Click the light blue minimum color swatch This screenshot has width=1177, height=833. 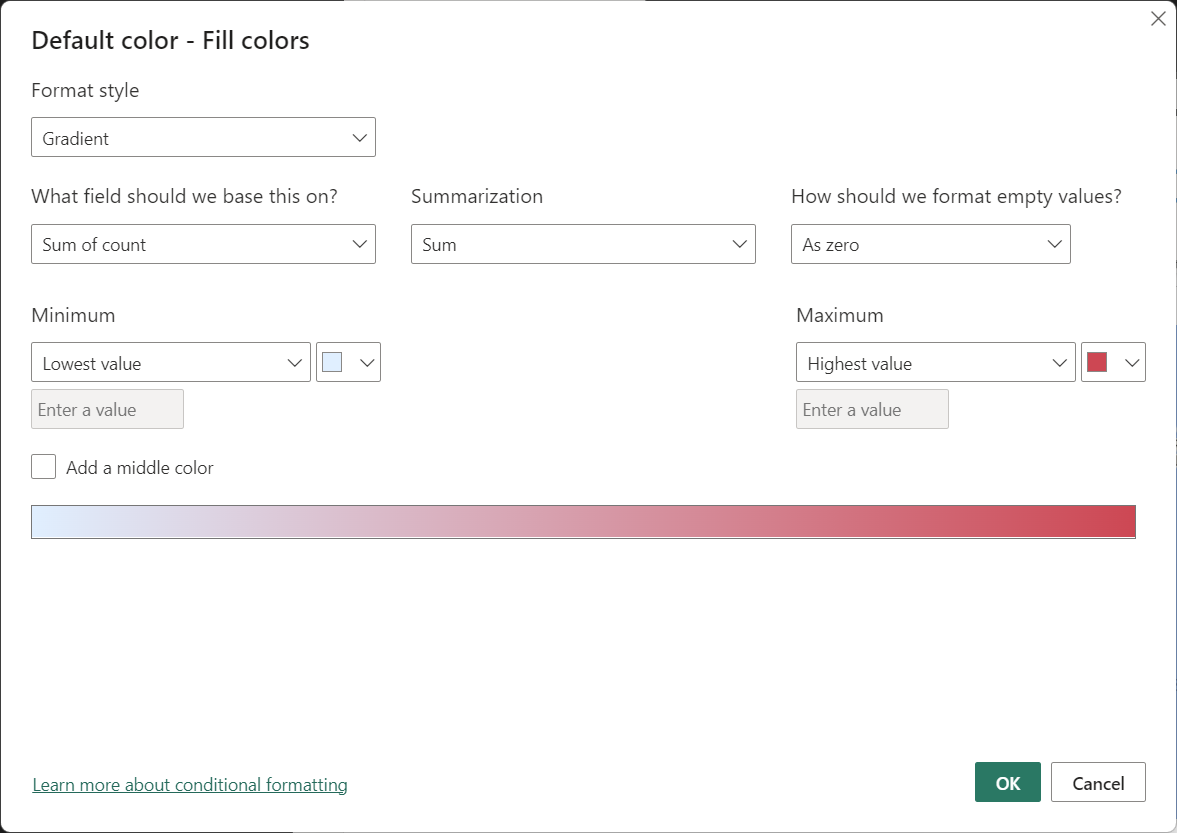click(332, 362)
